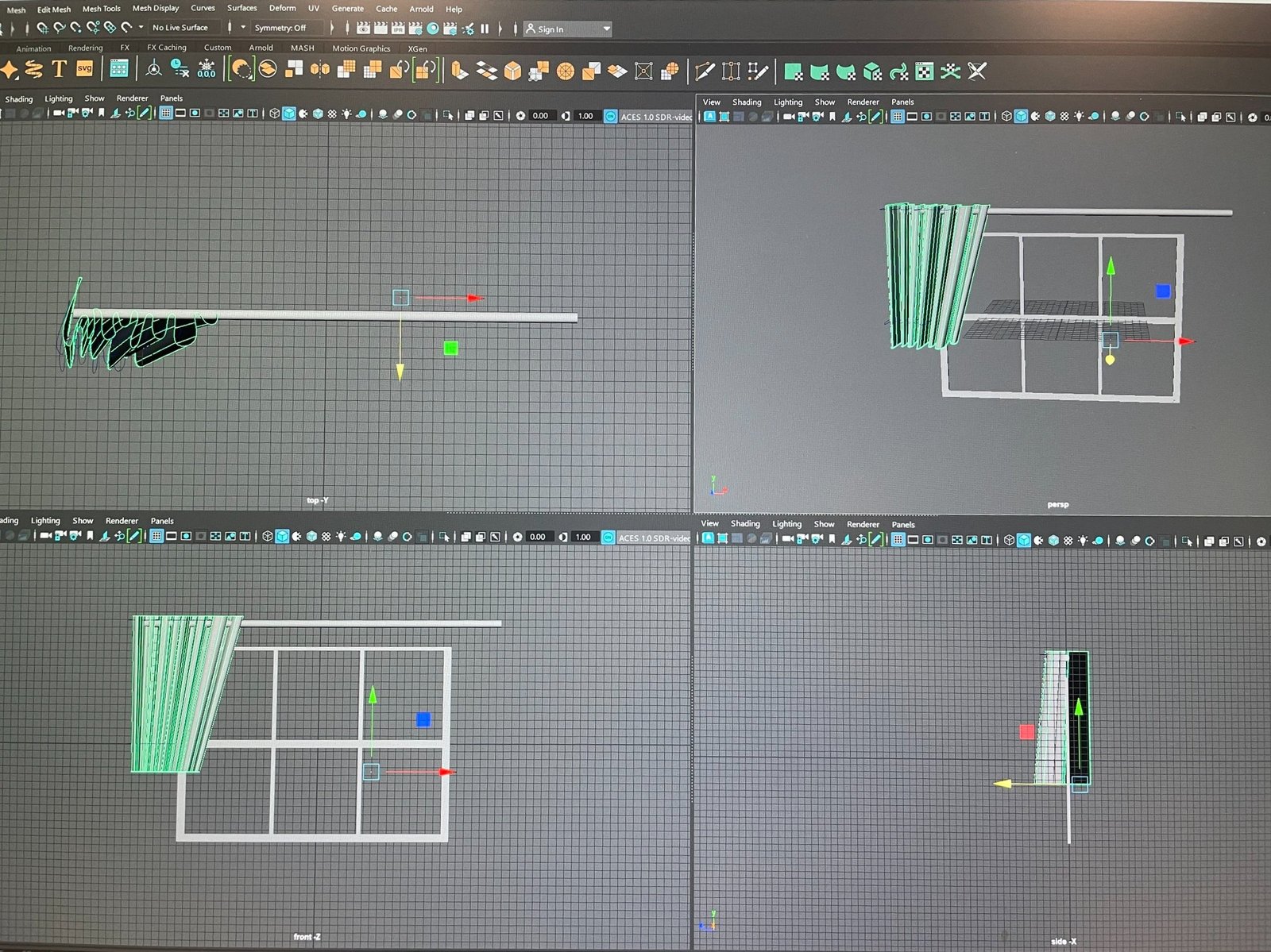Toggle smooth shade all in top view panel

click(289, 114)
